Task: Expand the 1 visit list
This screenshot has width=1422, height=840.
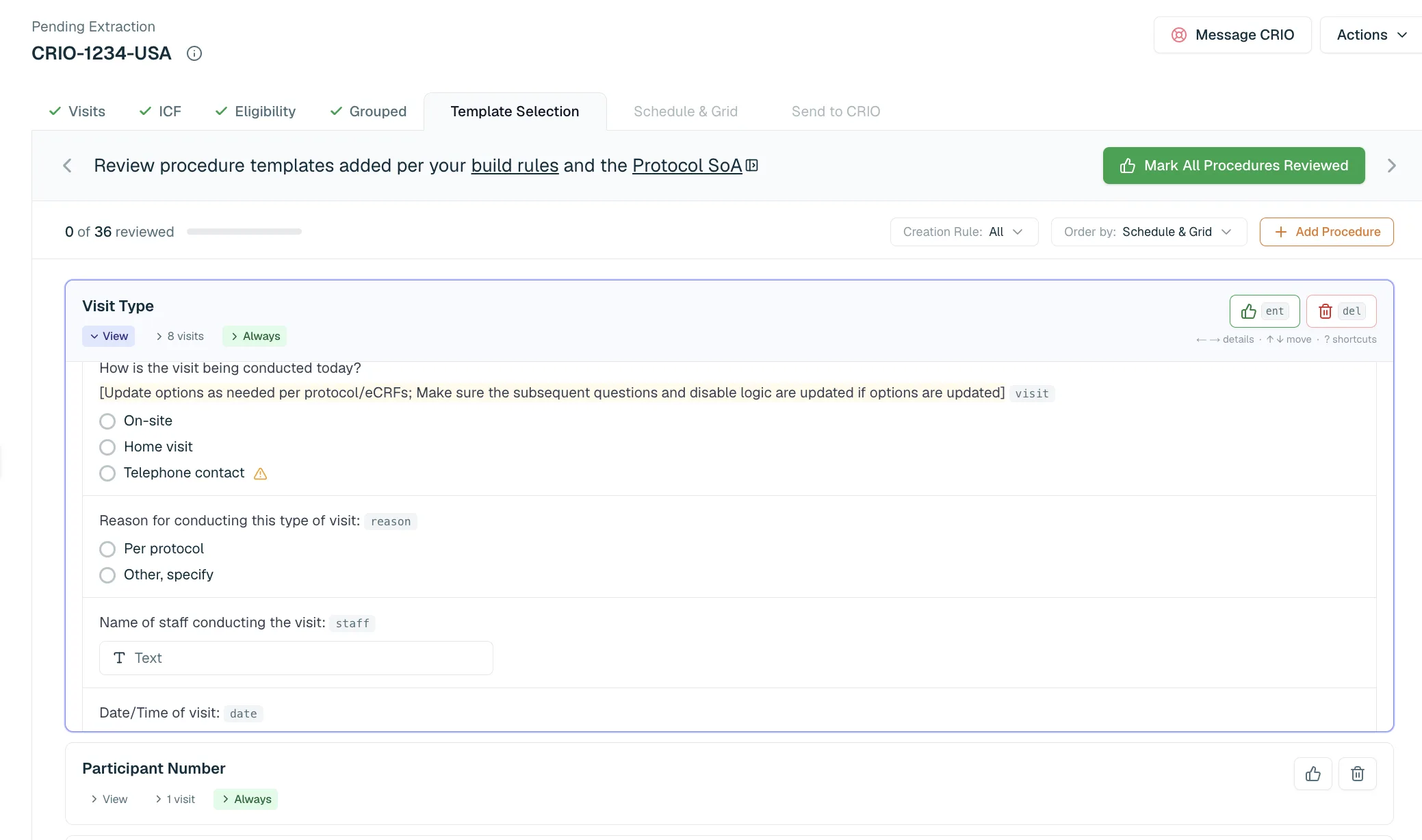Action: click(x=175, y=799)
